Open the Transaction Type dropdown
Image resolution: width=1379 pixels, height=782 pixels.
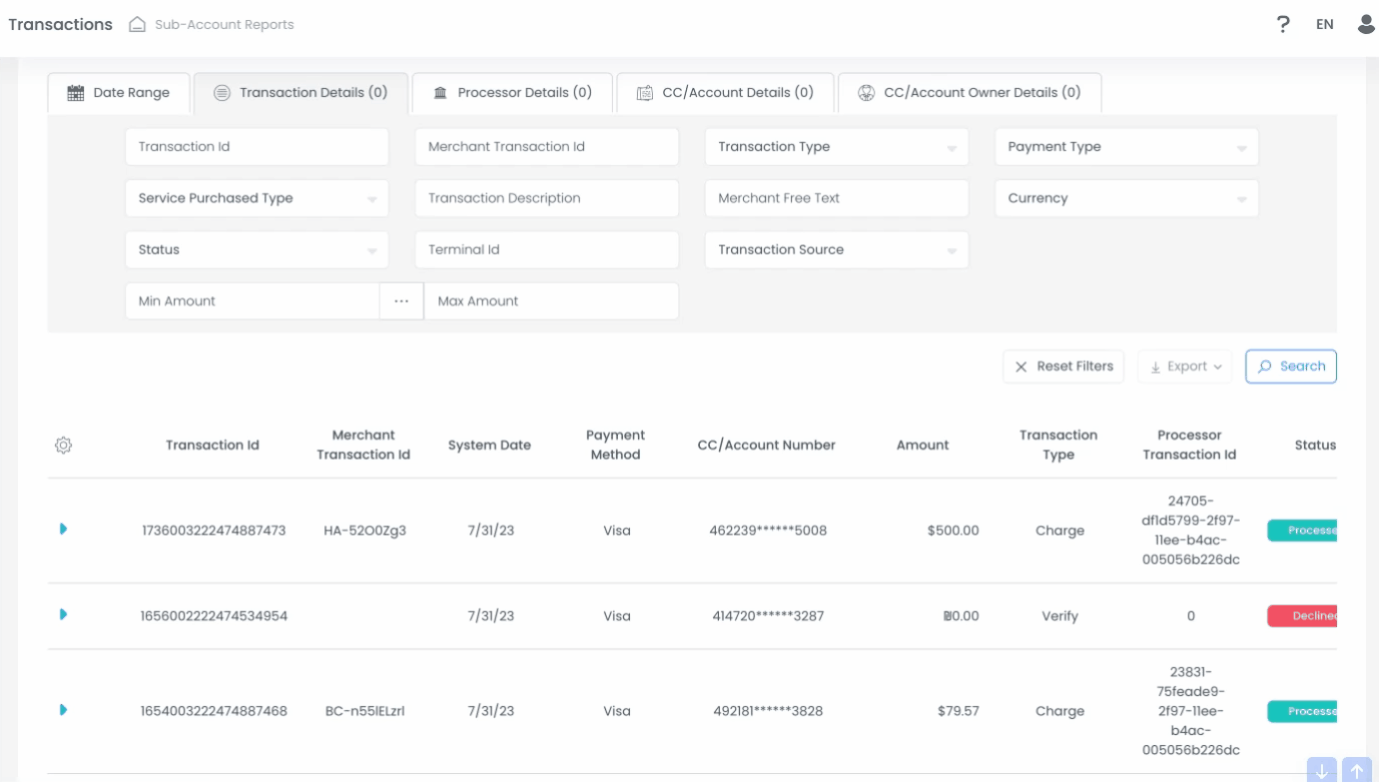pyautogui.click(x=837, y=147)
